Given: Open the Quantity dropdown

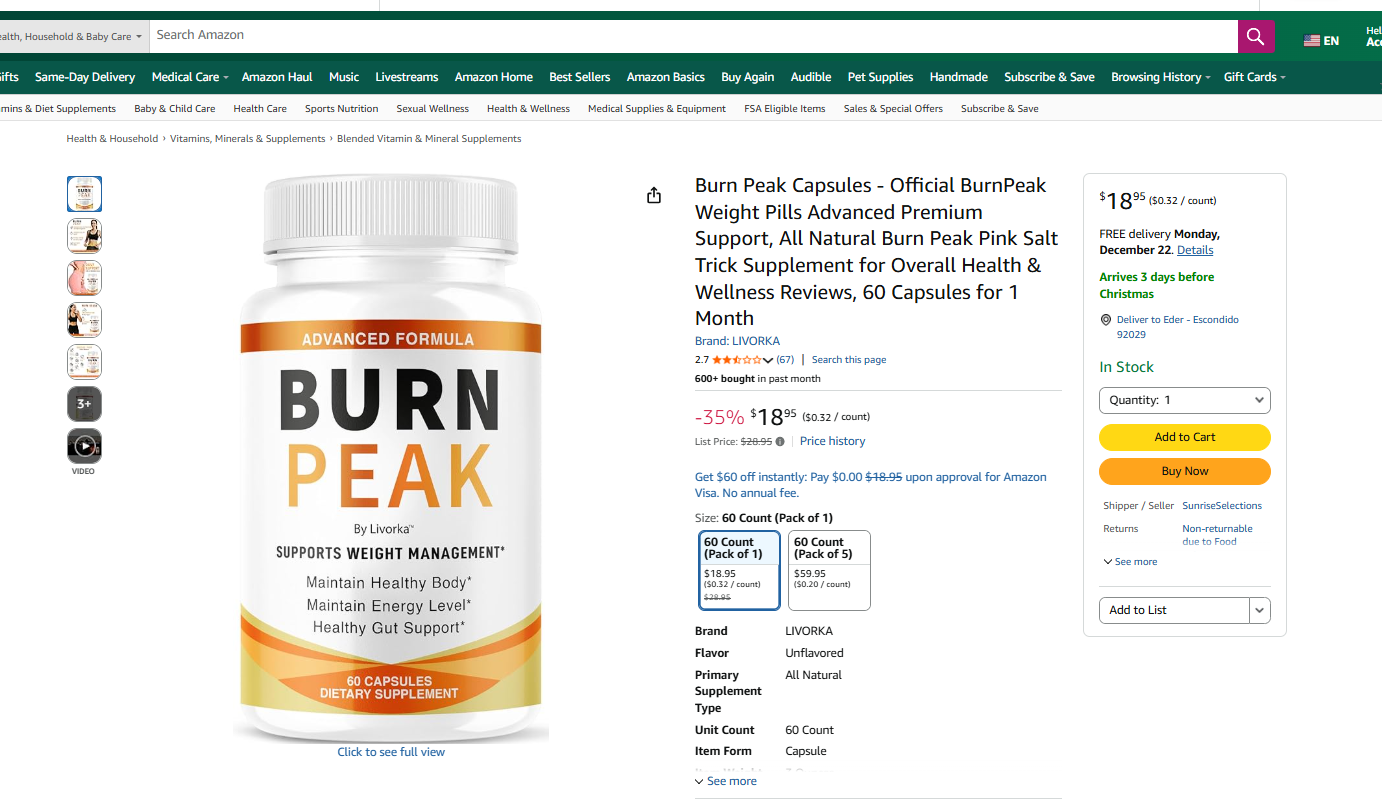Looking at the screenshot, I should click(x=1185, y=400).
